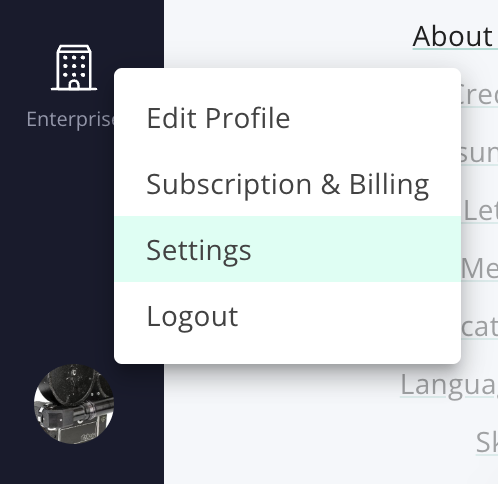Open the Enterprise building icon
Viewport: 498px width, 484px height.
pyautogui.click(x=74, y=68)
